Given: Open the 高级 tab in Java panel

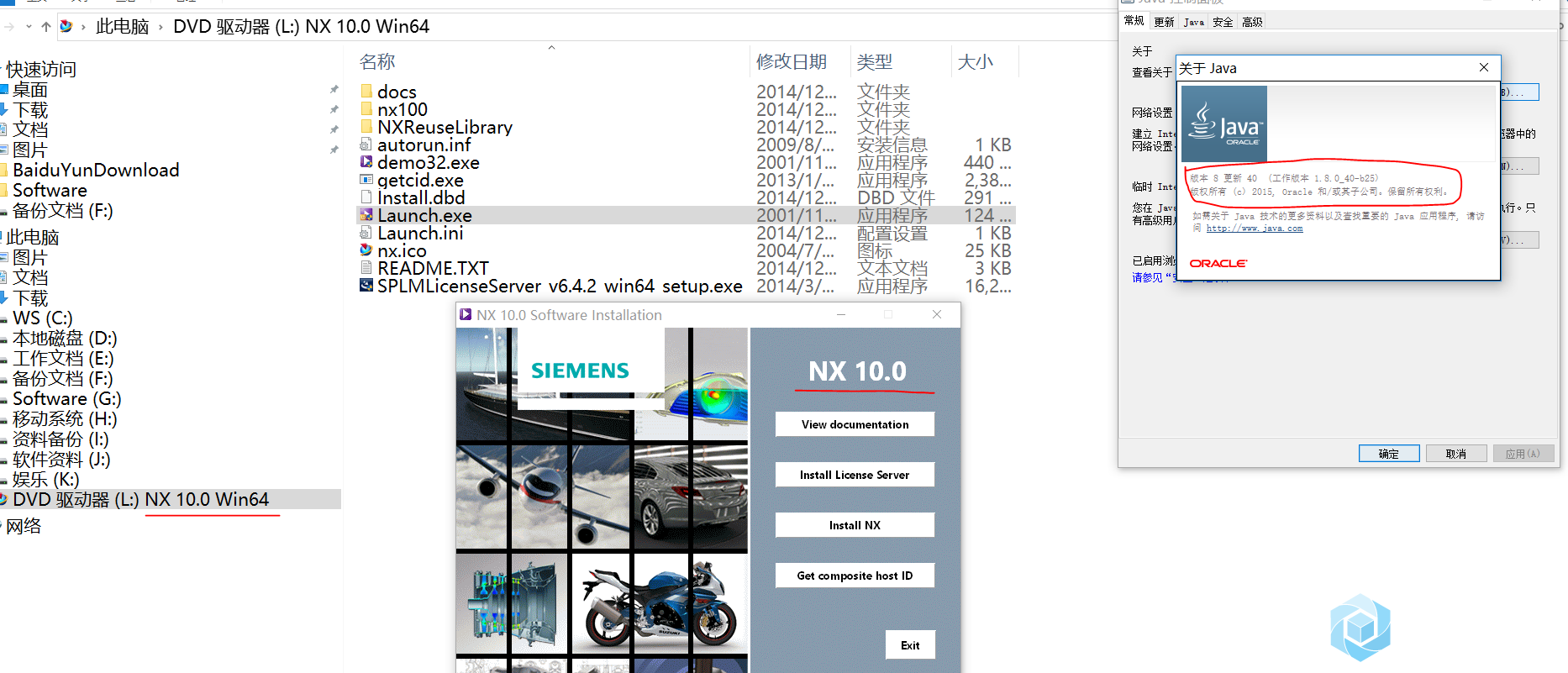Looking at the screenshot, I should tap(1252, 22).
